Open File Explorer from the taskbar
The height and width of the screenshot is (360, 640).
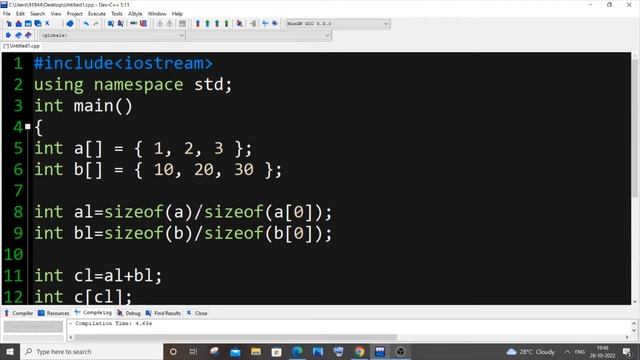[x=256, y=351]
